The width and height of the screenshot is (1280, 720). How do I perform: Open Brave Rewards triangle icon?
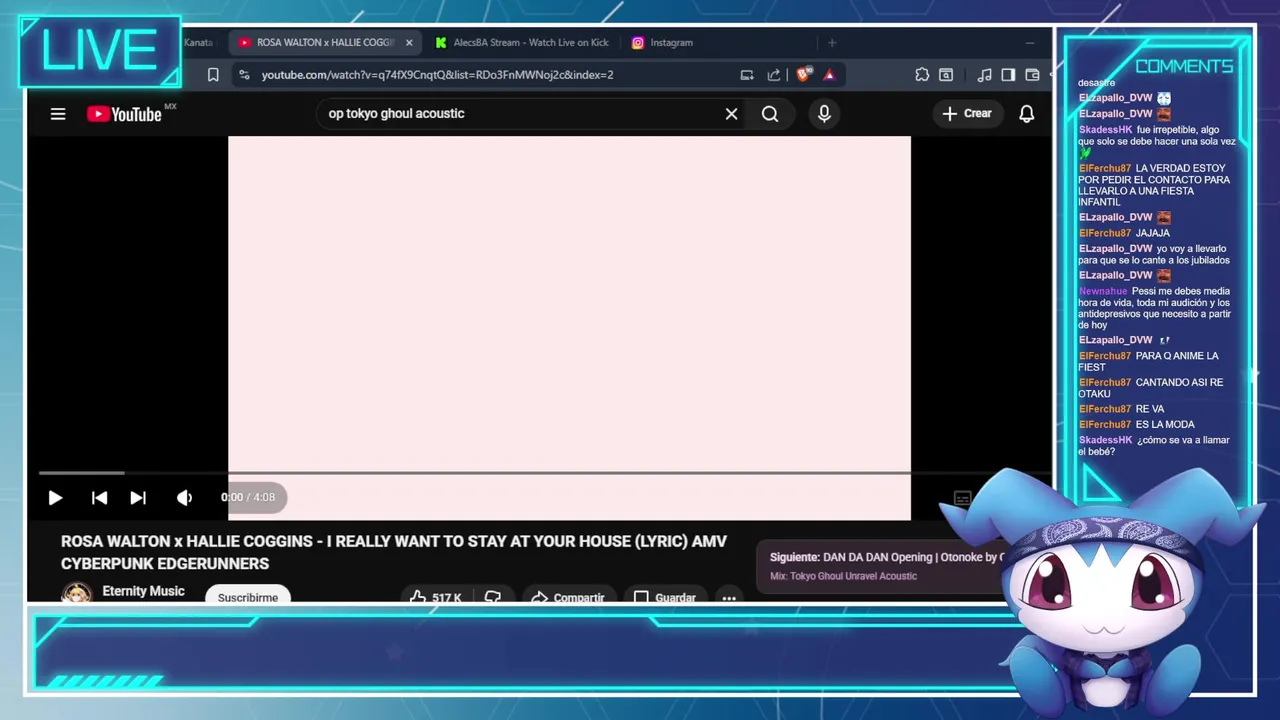coord(829,75)
